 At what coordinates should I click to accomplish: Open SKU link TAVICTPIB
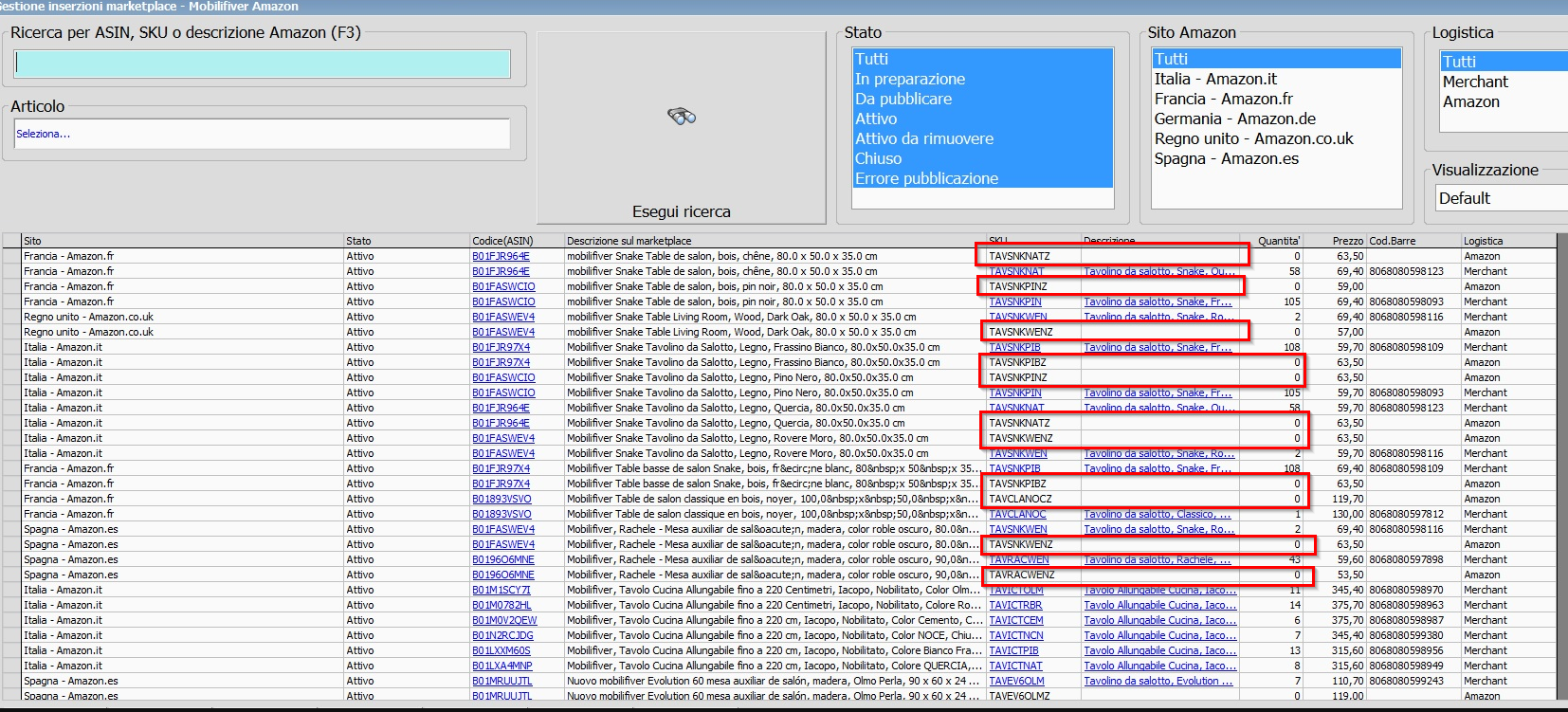pos(1013,650)
